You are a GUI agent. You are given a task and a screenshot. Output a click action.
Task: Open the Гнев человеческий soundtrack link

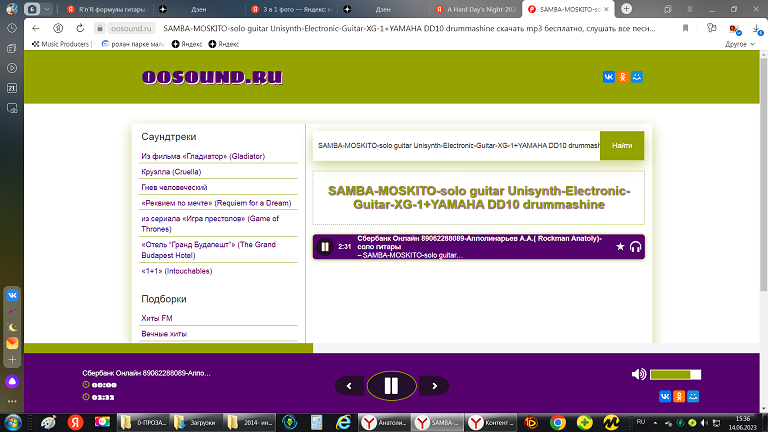(174, 188)
